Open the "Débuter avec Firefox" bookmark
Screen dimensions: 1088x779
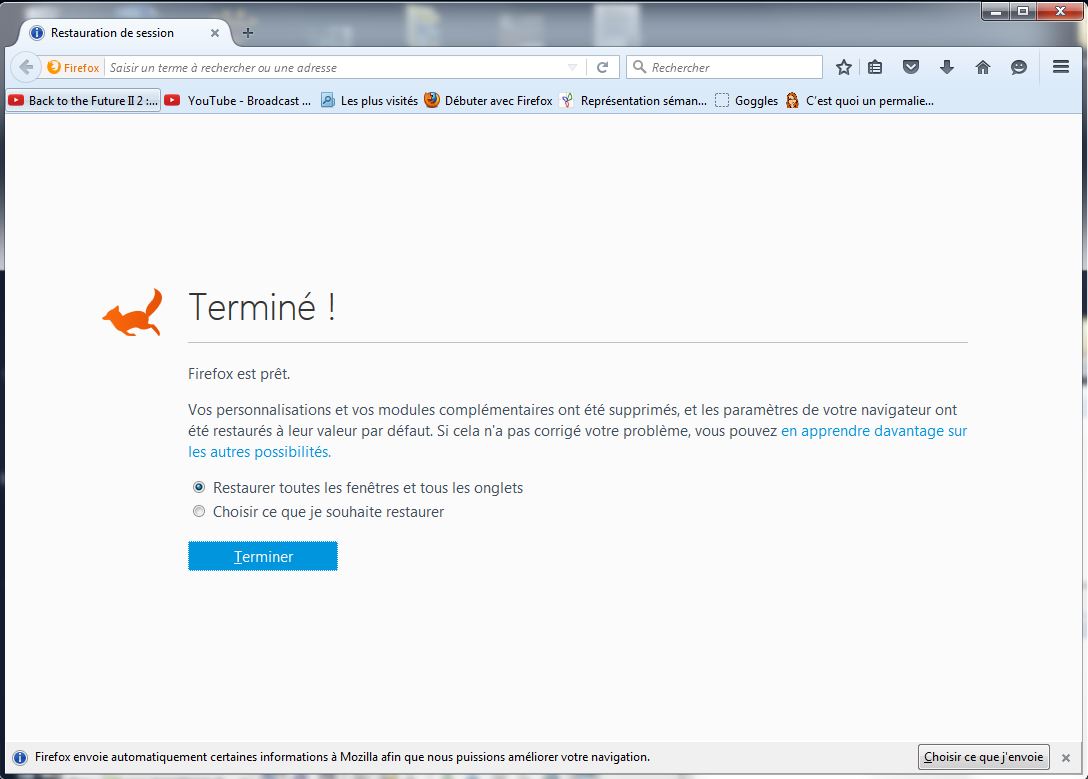coord(488,101)
